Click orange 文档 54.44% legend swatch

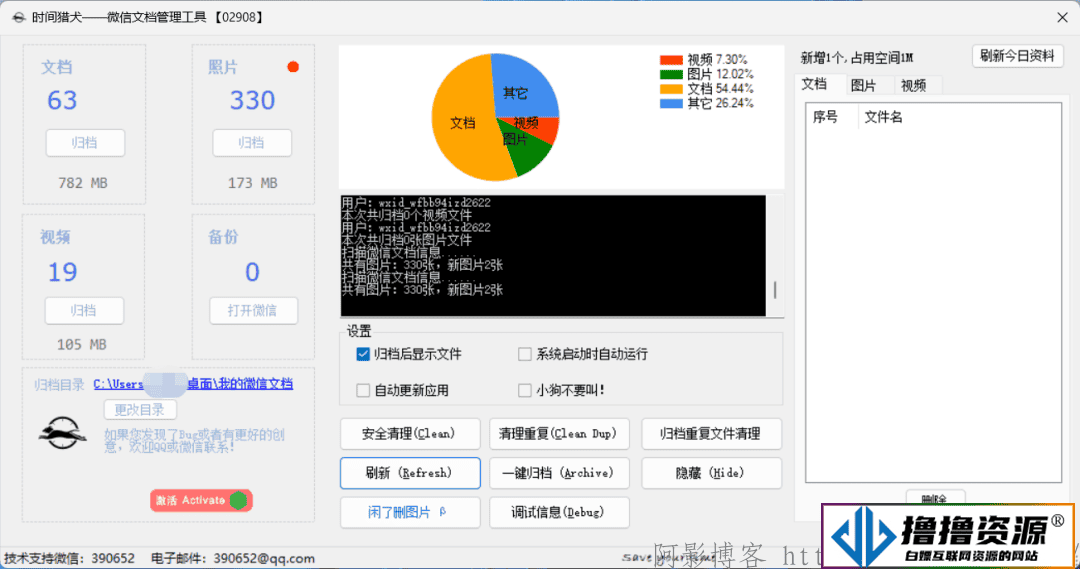coord(671,89)
